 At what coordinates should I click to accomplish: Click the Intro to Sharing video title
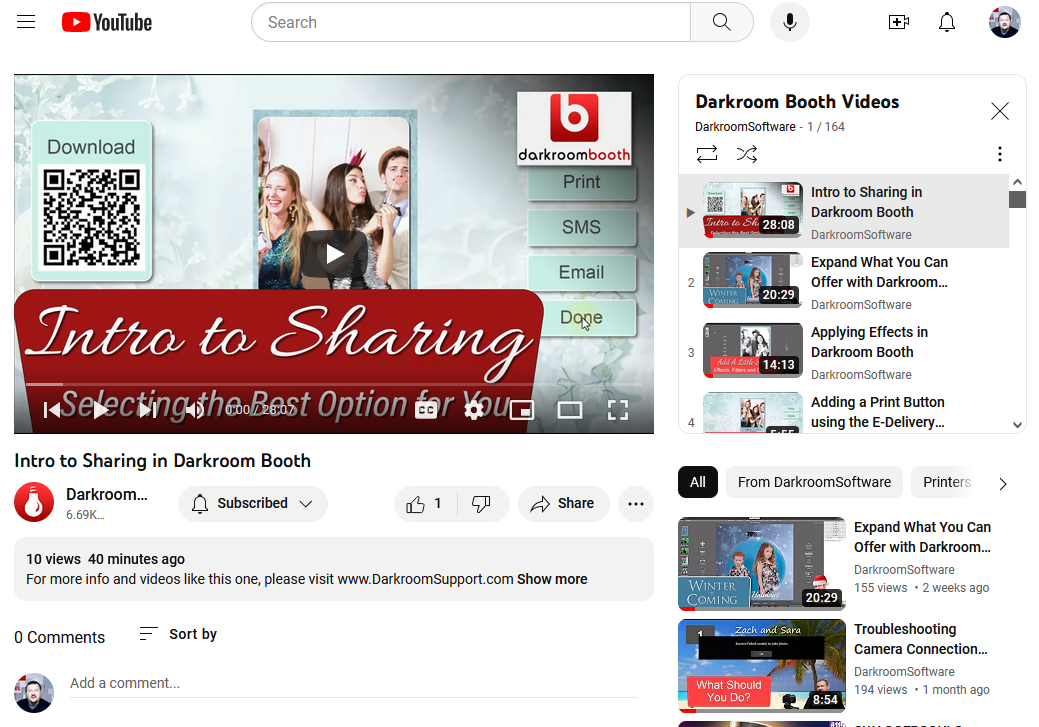point(162,461)
